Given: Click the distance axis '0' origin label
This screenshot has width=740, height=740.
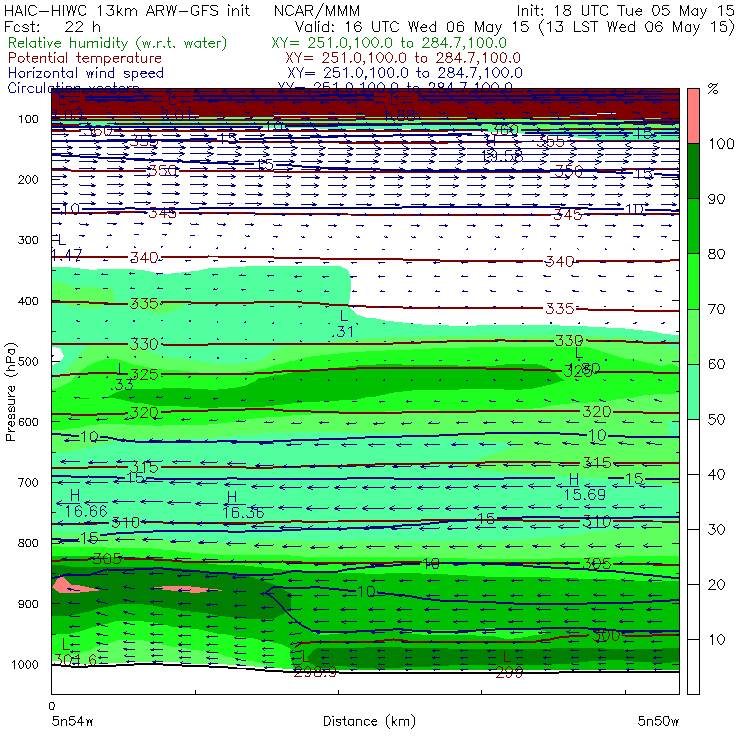Looking at the screenshot, I should pyautogui.click(x=52, y=706).
